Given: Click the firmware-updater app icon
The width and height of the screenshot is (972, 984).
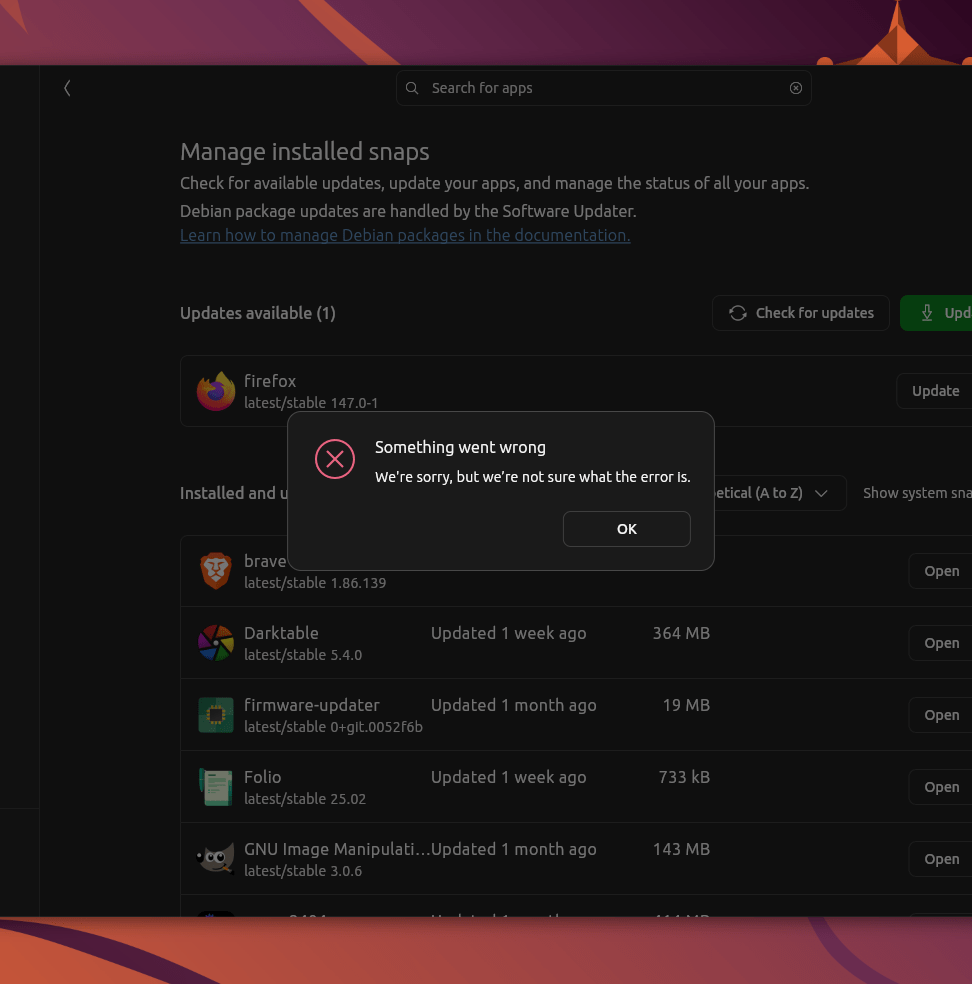Looking at the screenshot, I should point(215,715).
